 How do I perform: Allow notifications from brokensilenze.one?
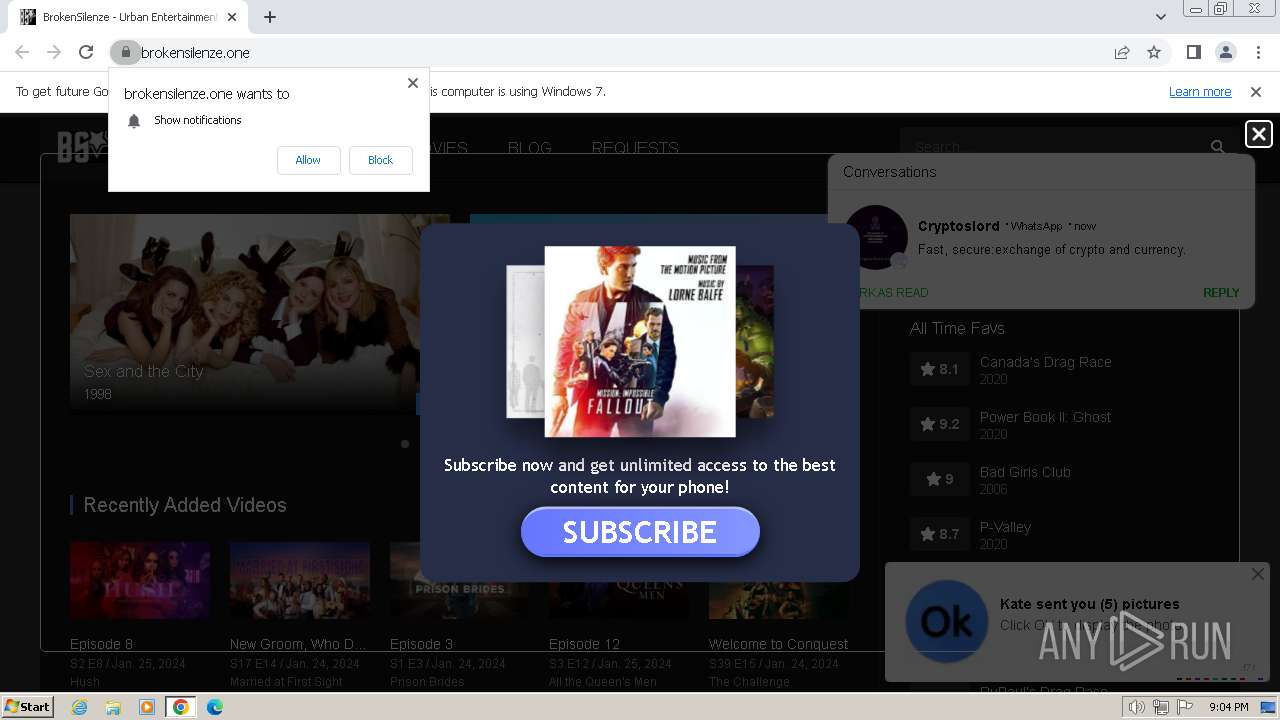[x=308, y=160]
